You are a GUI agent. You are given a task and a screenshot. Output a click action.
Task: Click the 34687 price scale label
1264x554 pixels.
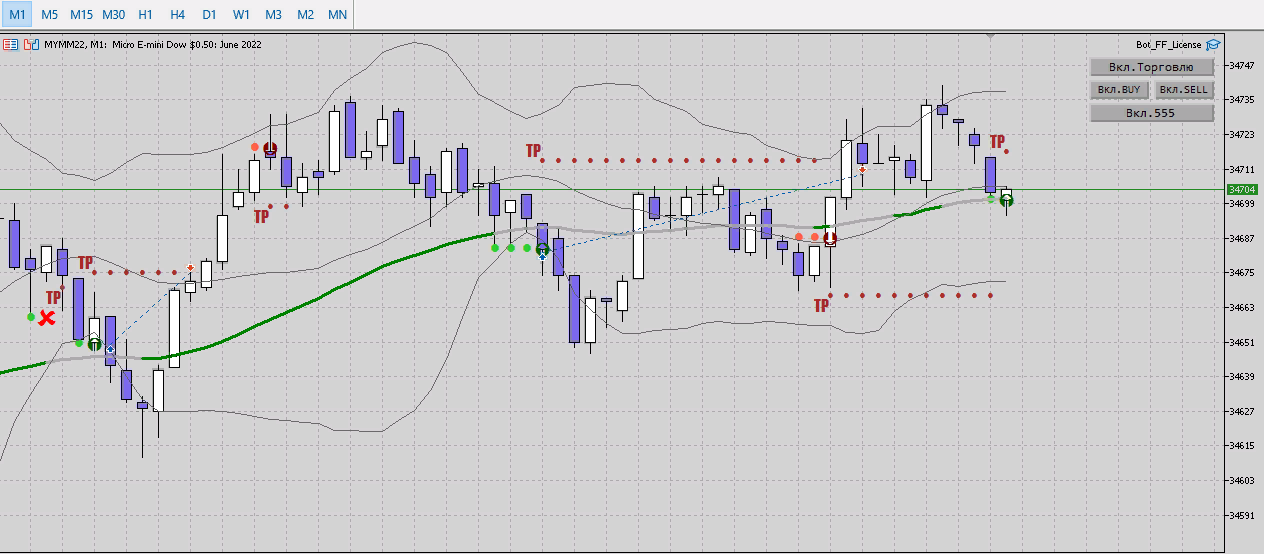coord(1243,238)
